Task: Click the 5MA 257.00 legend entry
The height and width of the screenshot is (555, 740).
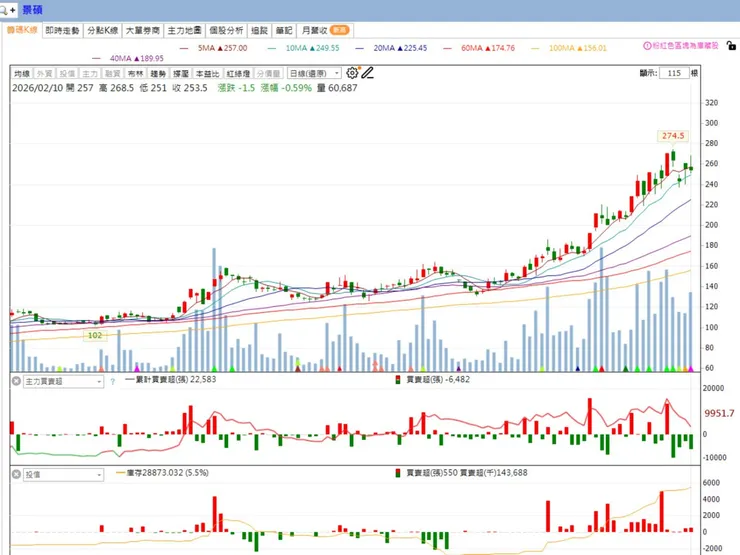Action: pyautogui.click(x=213, y=48)
